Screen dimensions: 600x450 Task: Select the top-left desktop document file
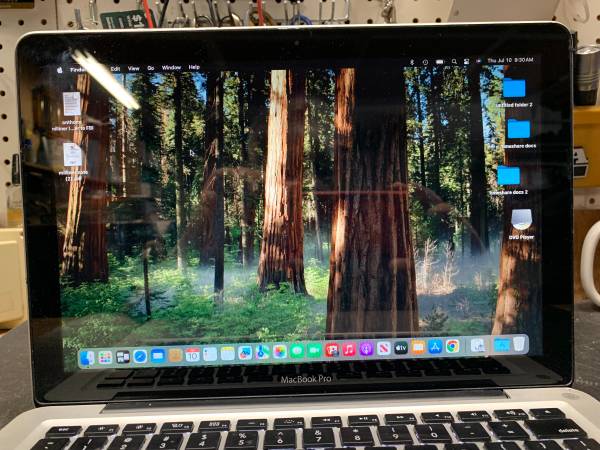[72, 104]
